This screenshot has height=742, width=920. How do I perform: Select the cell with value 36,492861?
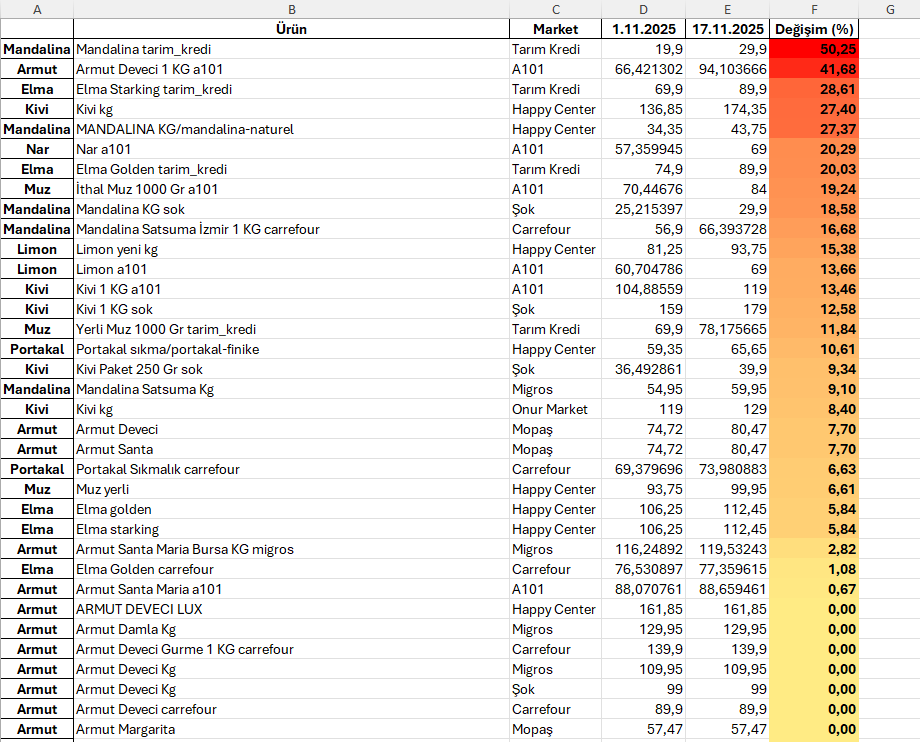pyautogui.click(x=644, y=369)
